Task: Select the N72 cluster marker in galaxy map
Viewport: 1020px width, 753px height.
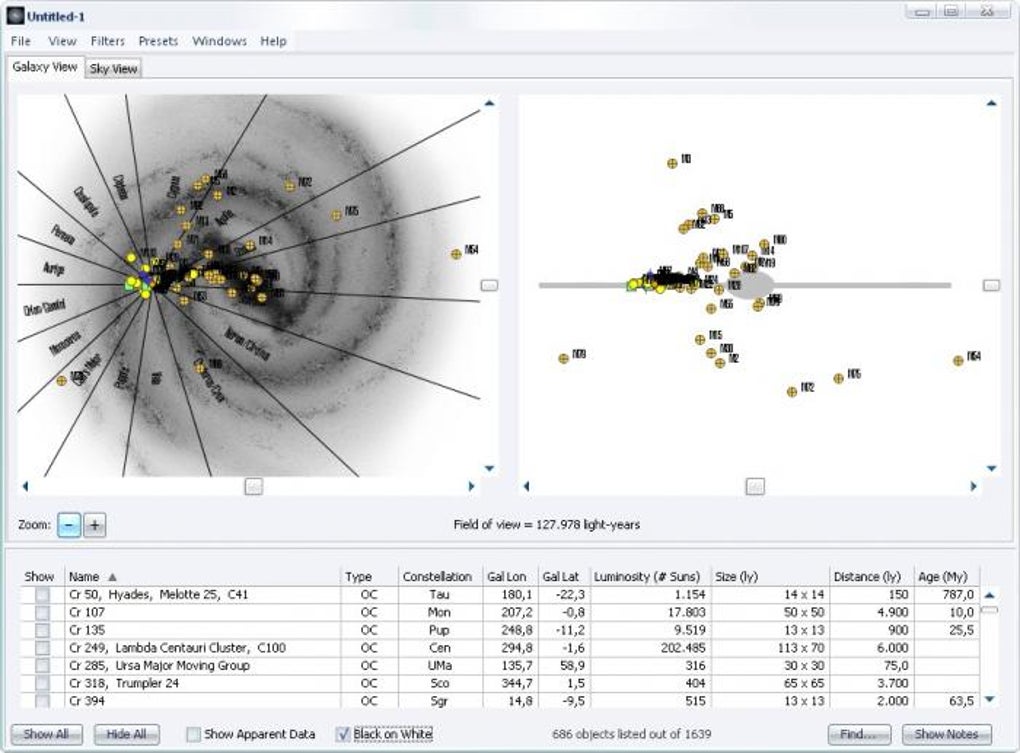Action: pos(289,186)
